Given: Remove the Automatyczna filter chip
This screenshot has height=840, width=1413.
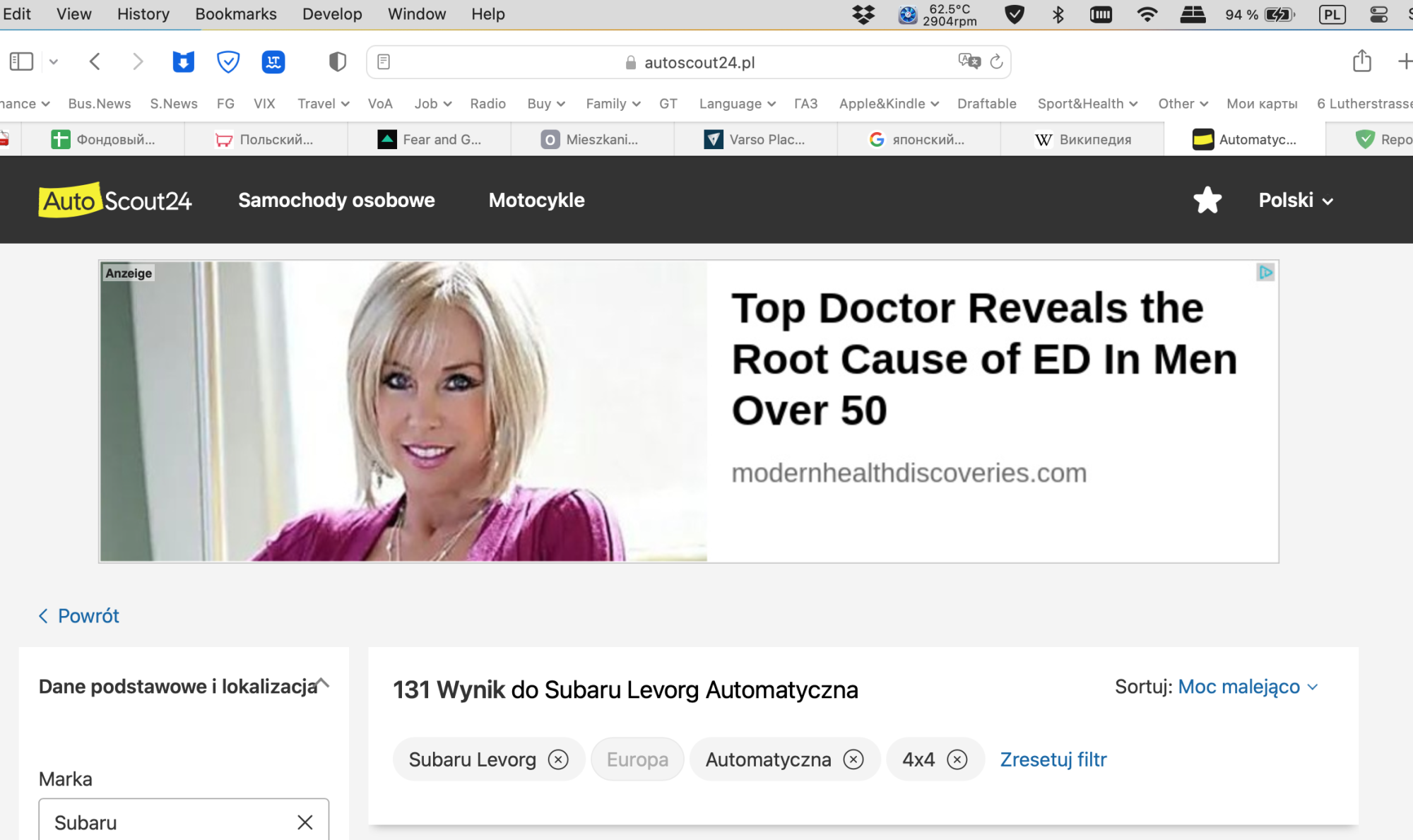Looking at the screenshot, I should click(853, 759).
